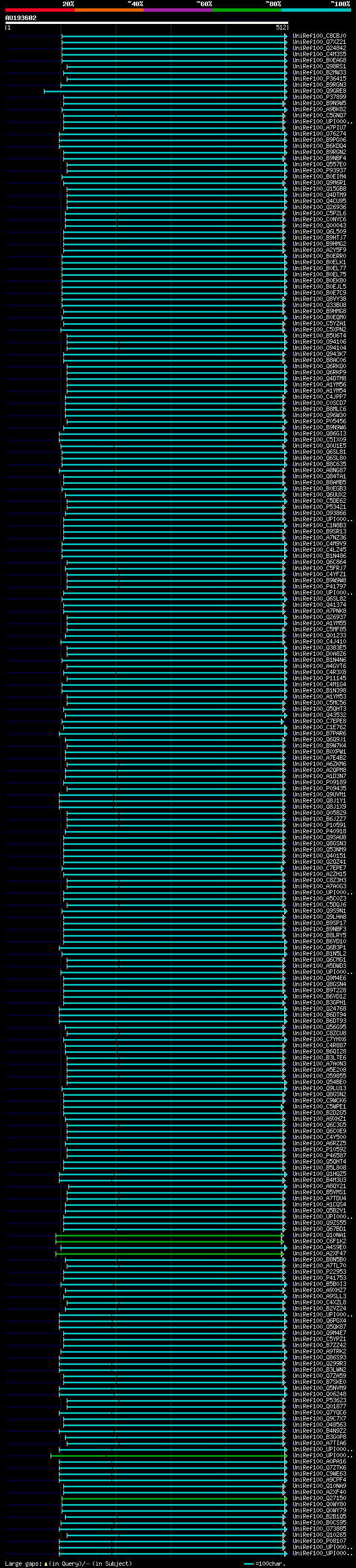Select the UniRef100_P53623 label
This screenshot has height=1568, width=356.
pyautogui.click(x=319, y=1399)
